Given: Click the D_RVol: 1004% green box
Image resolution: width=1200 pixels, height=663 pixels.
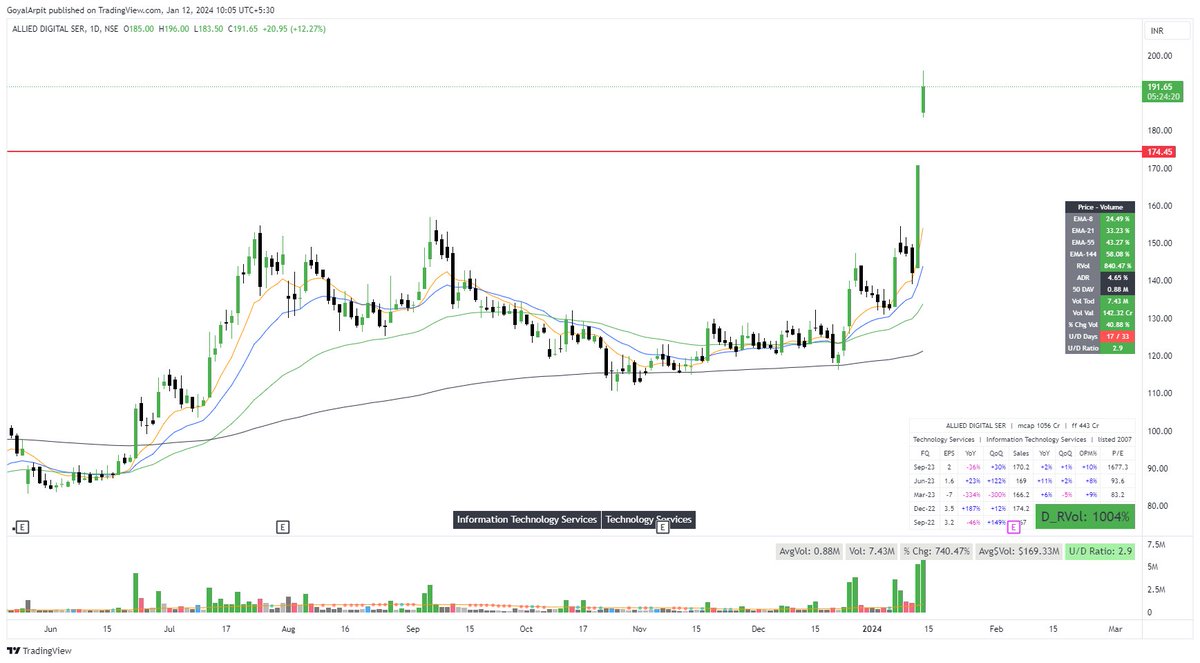Looking at the screenshot, I should 1084,517.
